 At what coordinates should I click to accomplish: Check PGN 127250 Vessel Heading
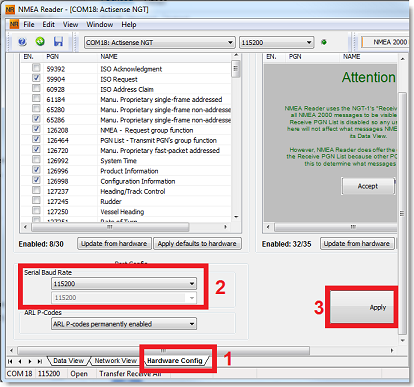[36, 211]
